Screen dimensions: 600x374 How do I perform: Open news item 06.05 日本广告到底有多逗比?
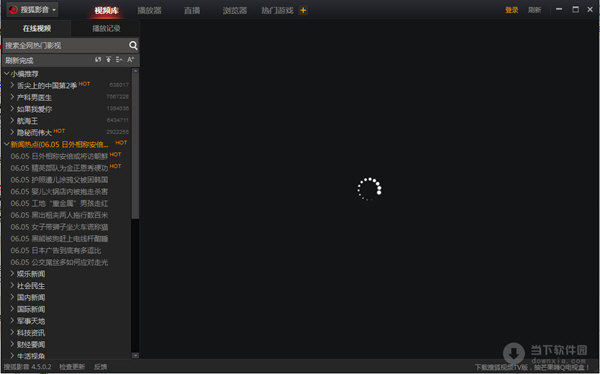56,250
